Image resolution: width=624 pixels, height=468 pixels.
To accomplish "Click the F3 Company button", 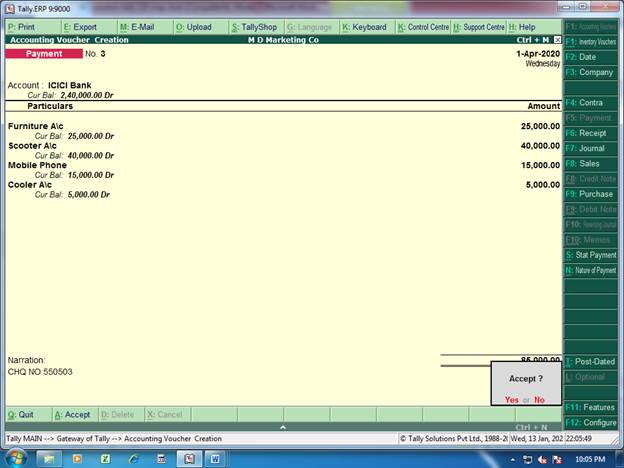I will click(x=591, y=72).
